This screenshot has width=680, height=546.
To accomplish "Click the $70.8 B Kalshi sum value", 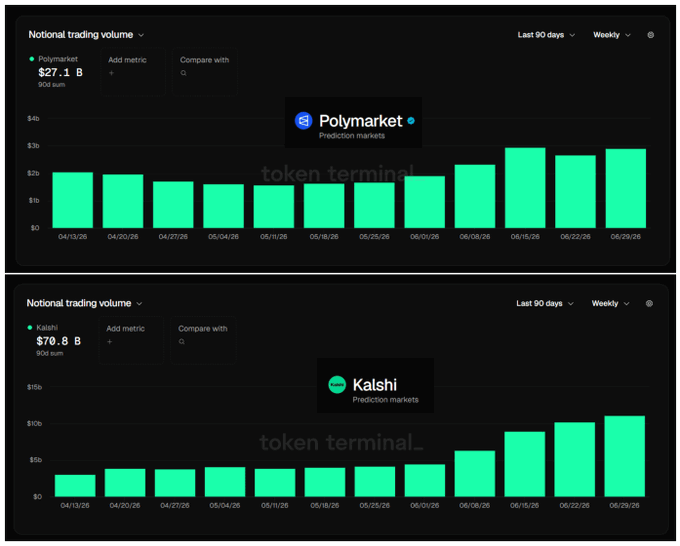I will (59, 341).
